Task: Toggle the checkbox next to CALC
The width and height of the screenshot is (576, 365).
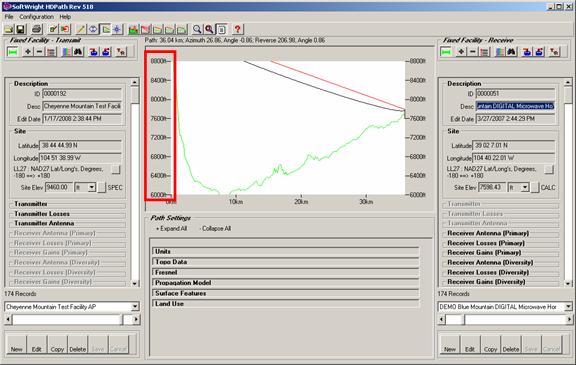Action: [535, 188]
